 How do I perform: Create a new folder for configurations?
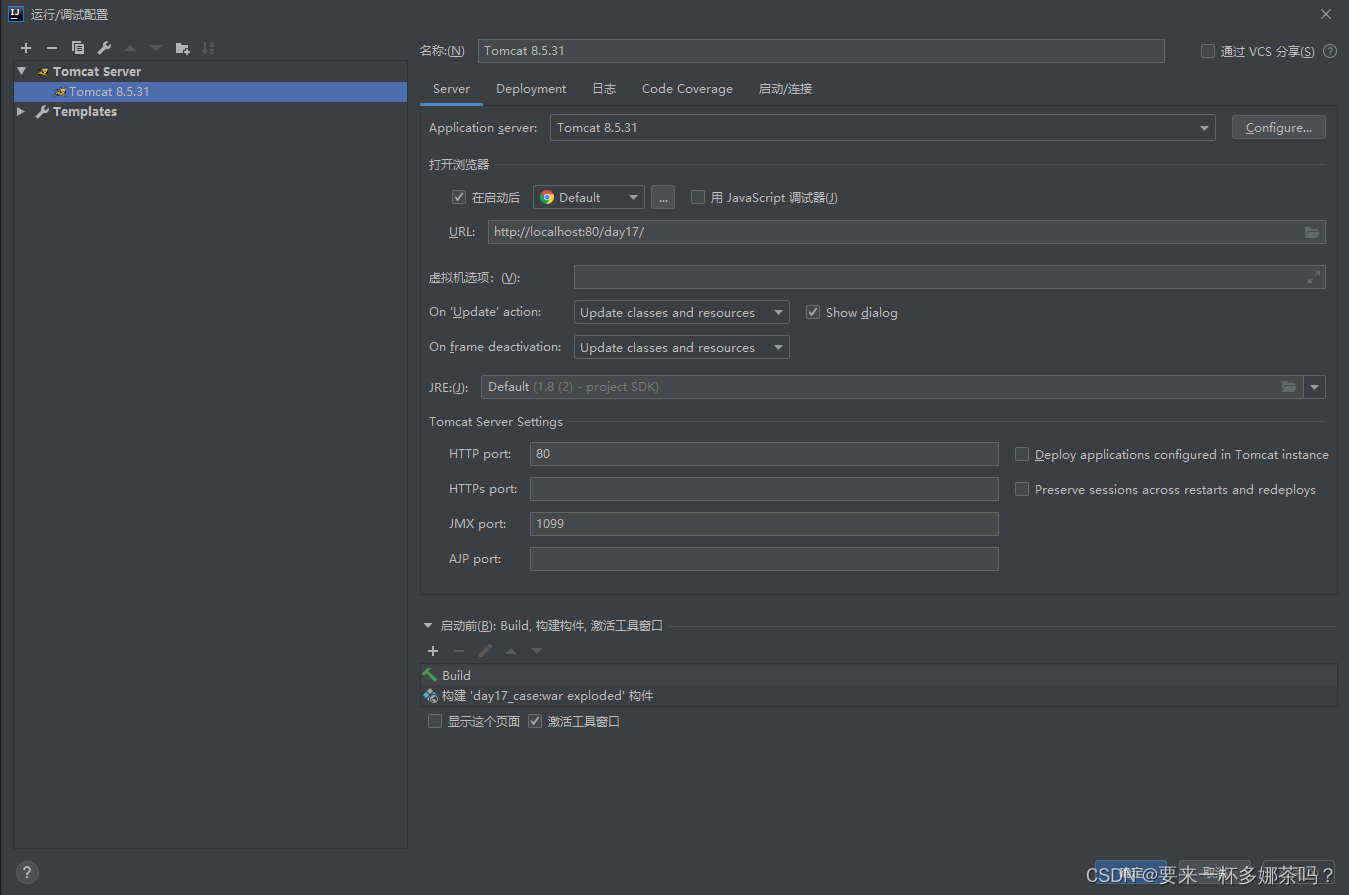point(182,48)
